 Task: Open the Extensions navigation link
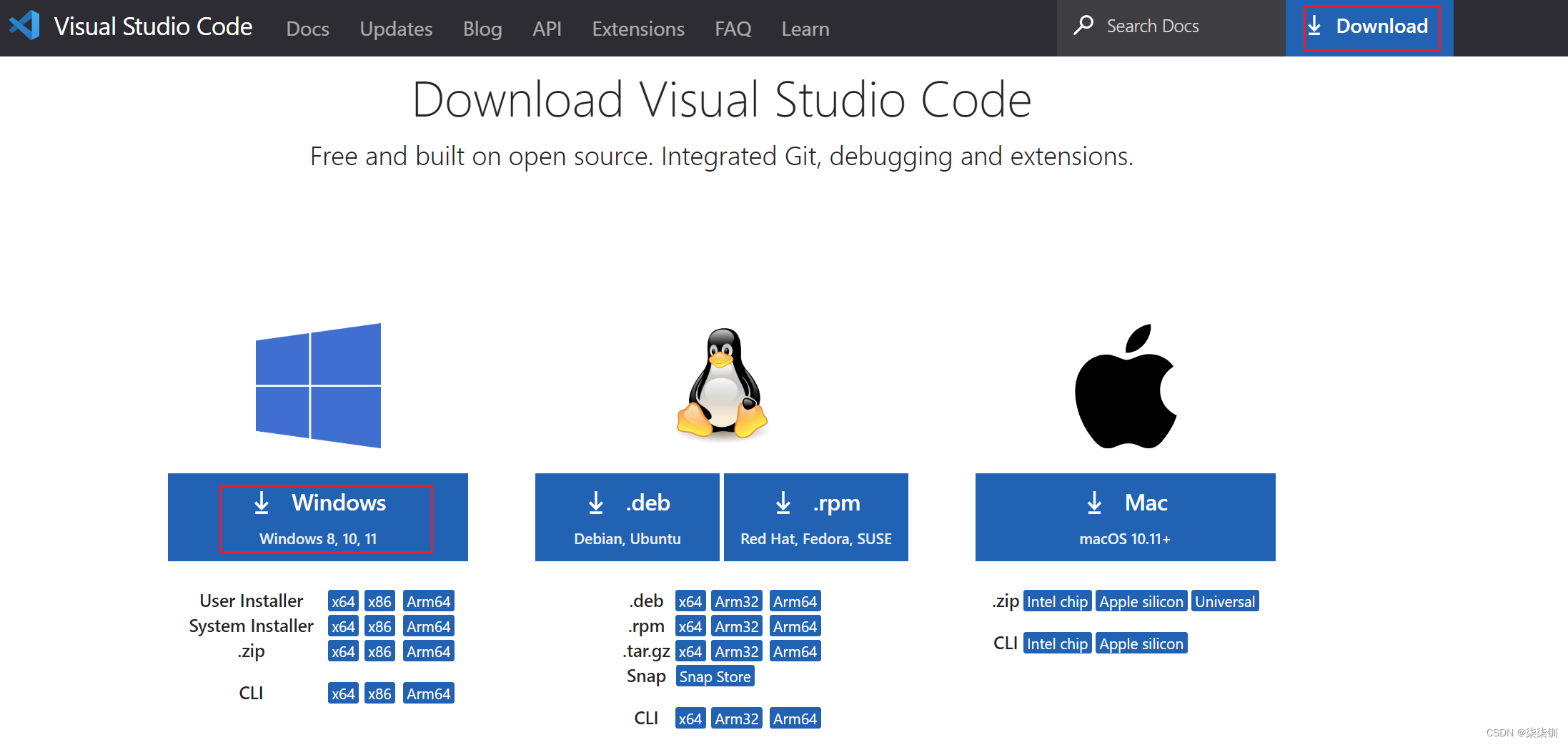tap(638, 29)
